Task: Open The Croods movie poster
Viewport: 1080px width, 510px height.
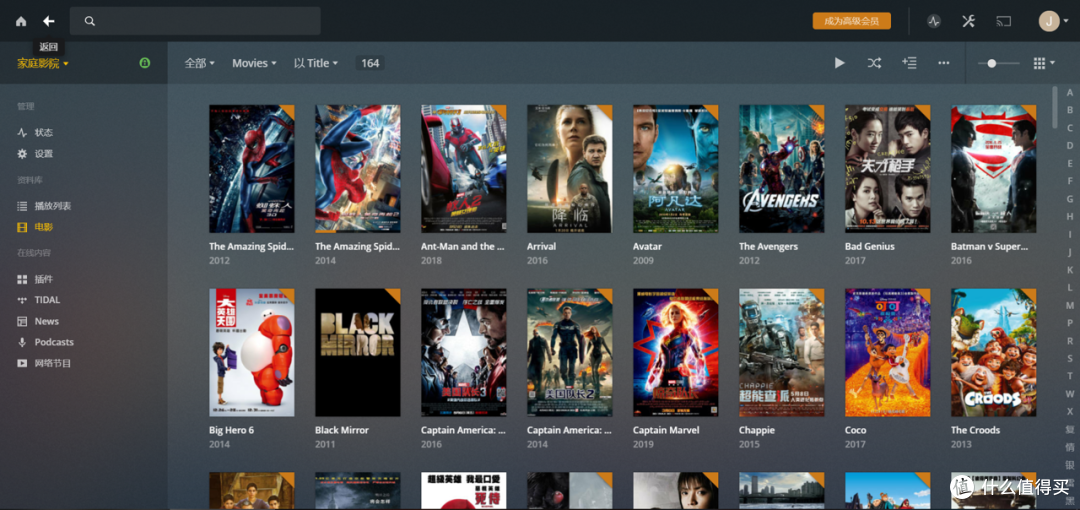Action: [x=994, y=352]
